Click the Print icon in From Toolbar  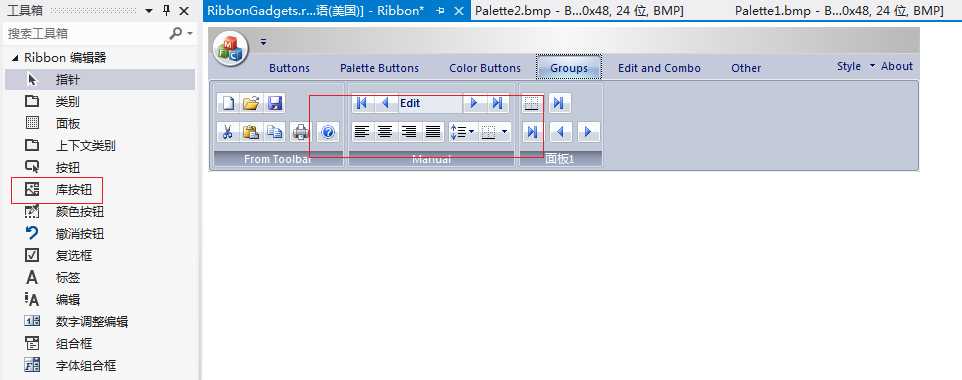tap(301, 131)
